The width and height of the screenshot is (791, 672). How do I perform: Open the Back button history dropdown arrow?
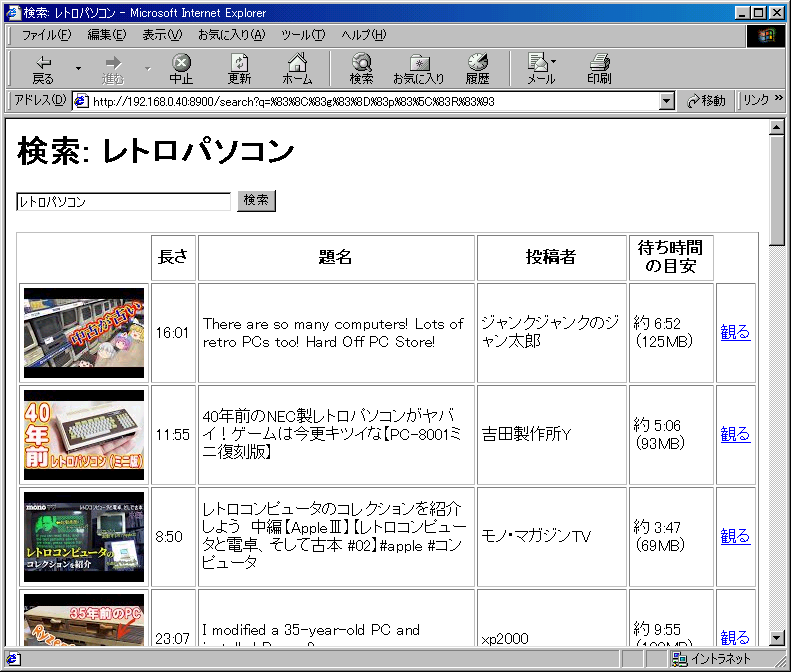tap(78, 68)
